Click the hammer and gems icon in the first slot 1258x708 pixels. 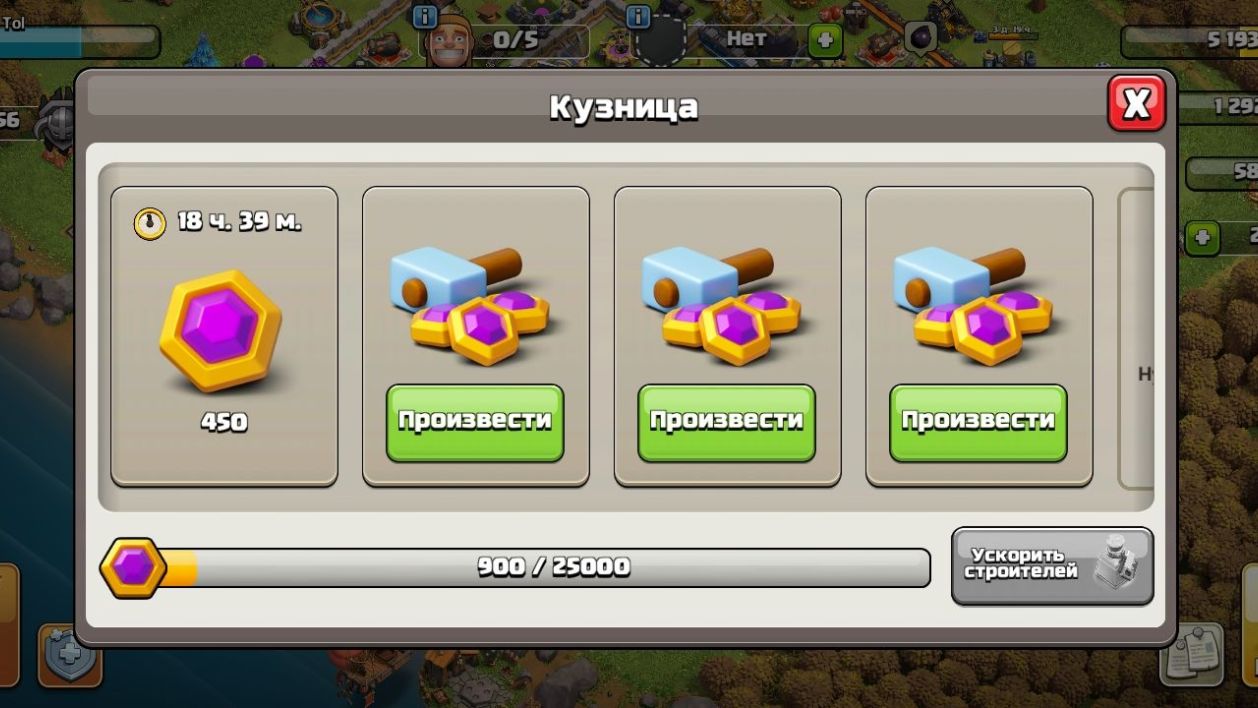(468, 304)
